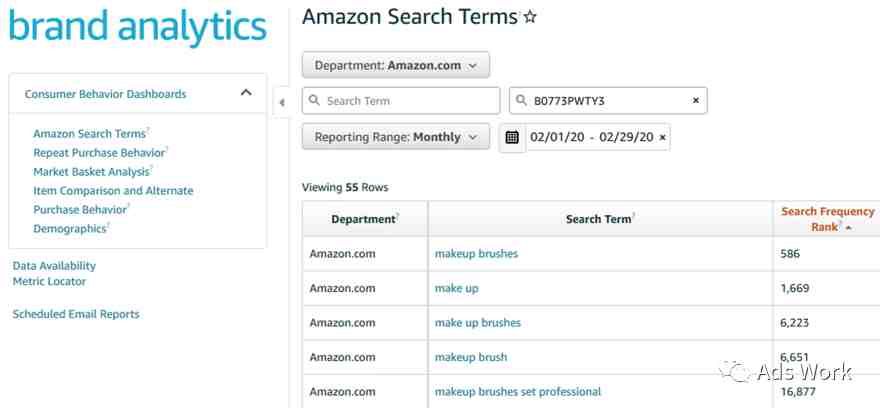Collapse Consumer Behavior Dashboards section

[246, 93]
